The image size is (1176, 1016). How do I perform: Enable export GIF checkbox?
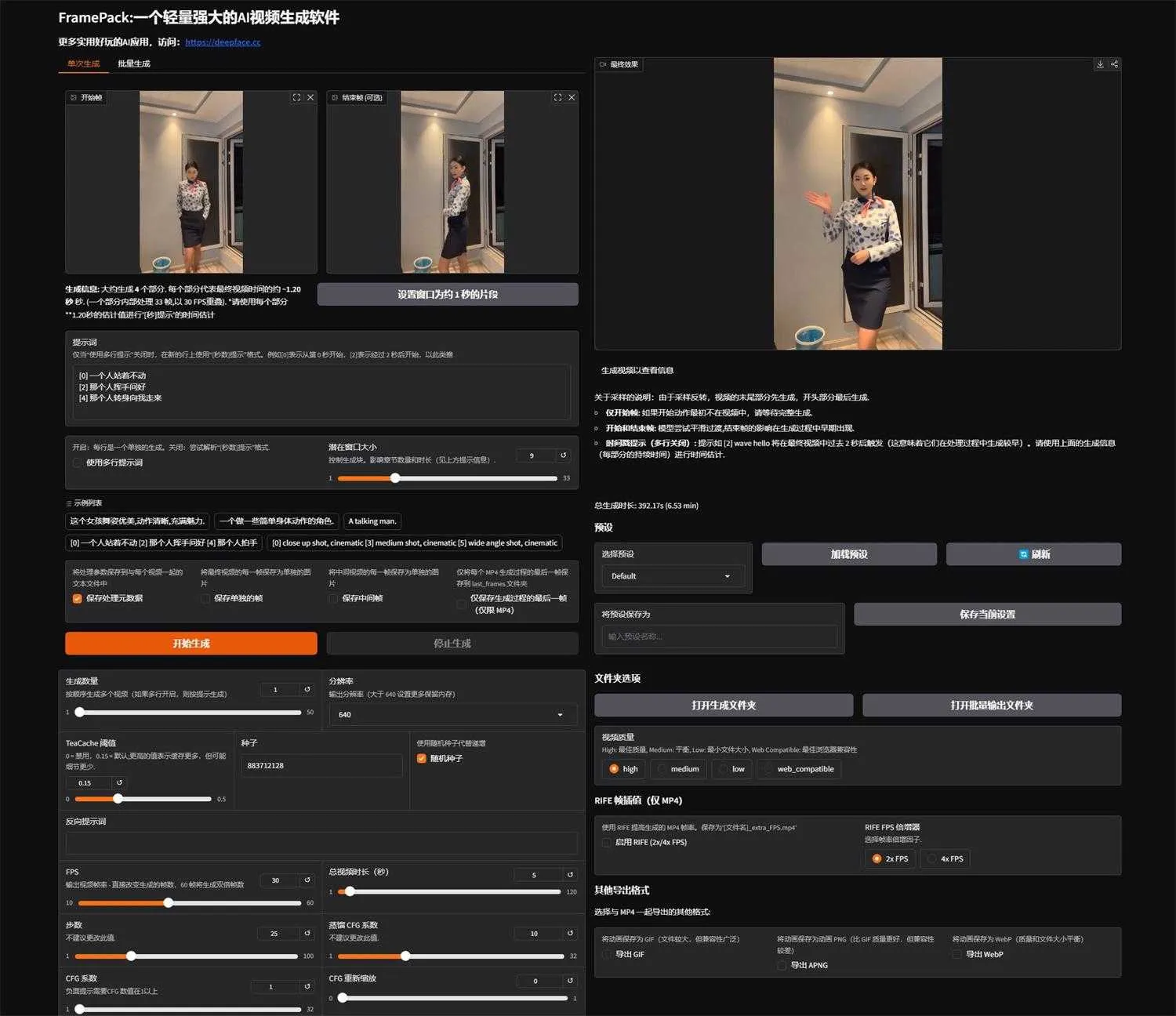(607, 954)
